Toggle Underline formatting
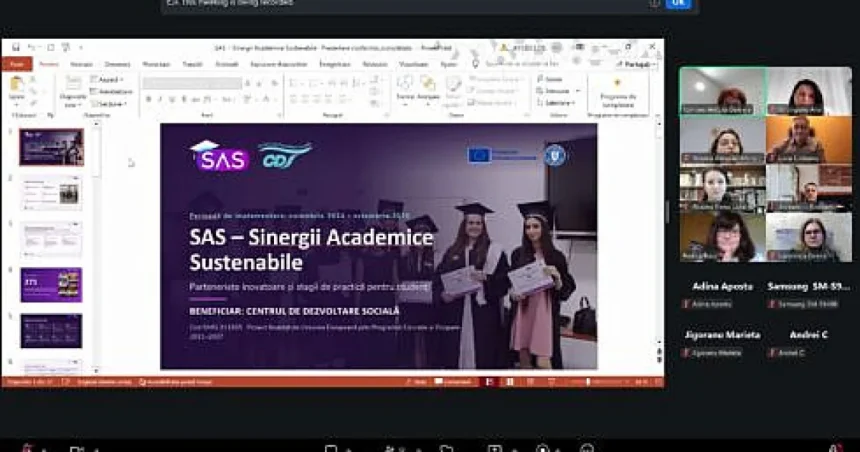The image size is (860, 452). 172,99
